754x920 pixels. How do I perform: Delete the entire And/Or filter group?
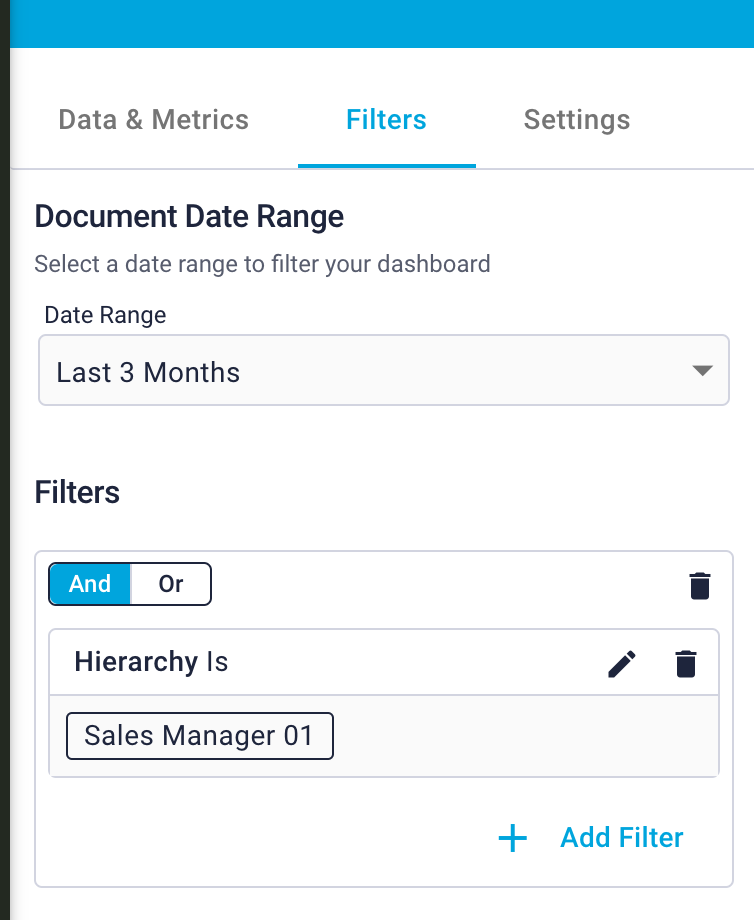point(700,585)
